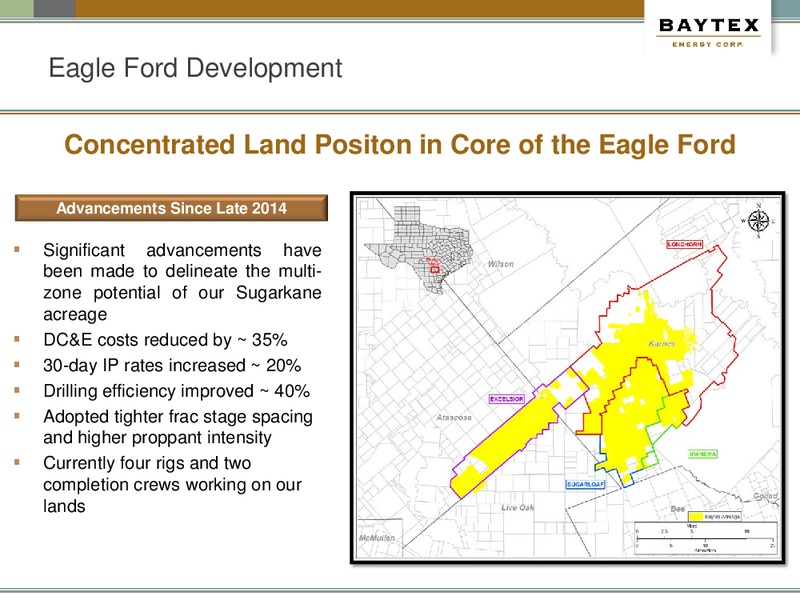Click the SUGARLOAF label on the map
Image resolution: width=800 pixels, height=600 pixels.
click(x=586, y=484)
